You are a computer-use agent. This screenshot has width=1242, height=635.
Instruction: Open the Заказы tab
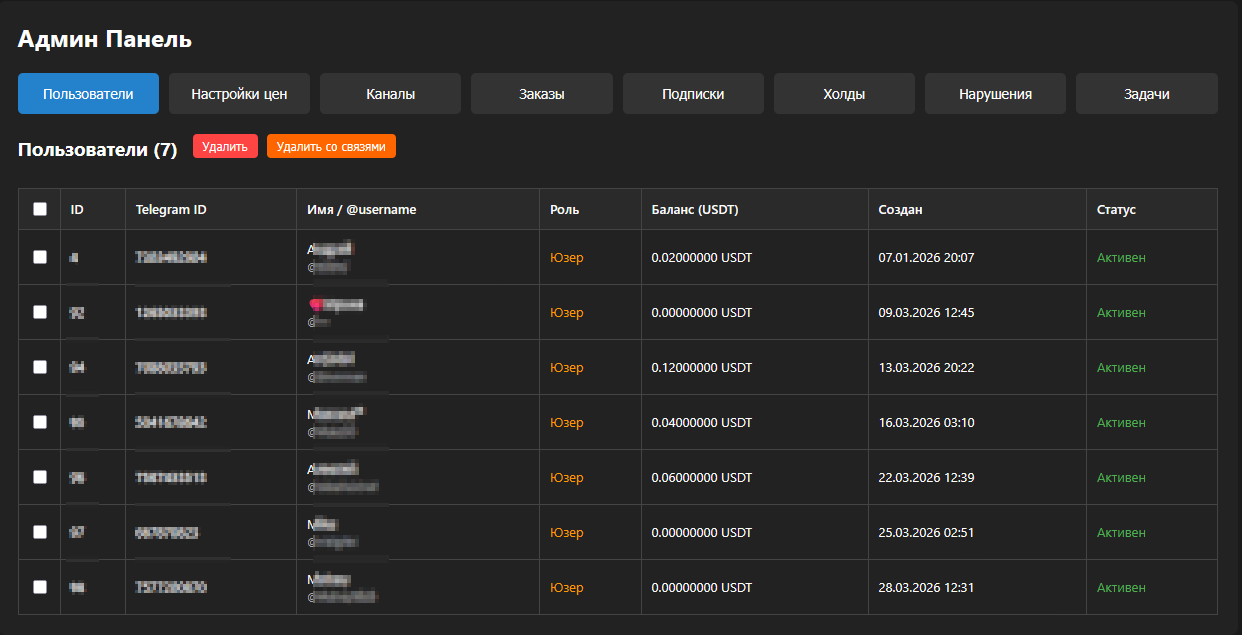click(541, 94)
